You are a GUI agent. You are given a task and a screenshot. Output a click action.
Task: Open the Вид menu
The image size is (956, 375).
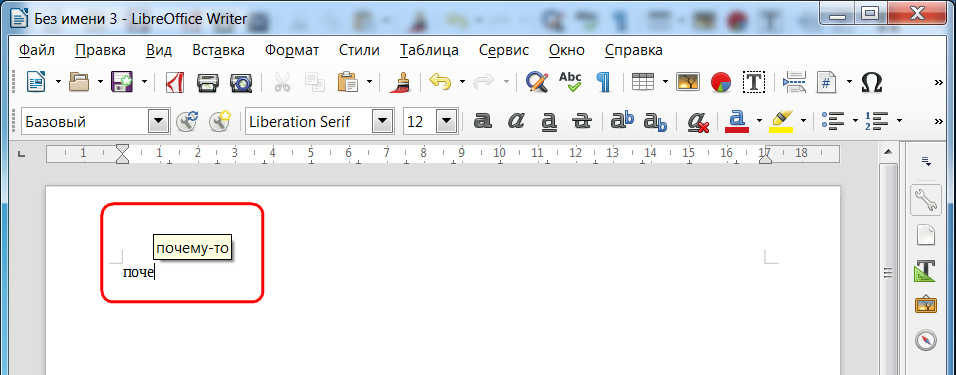pyautogui.click(x=159, y=50)
